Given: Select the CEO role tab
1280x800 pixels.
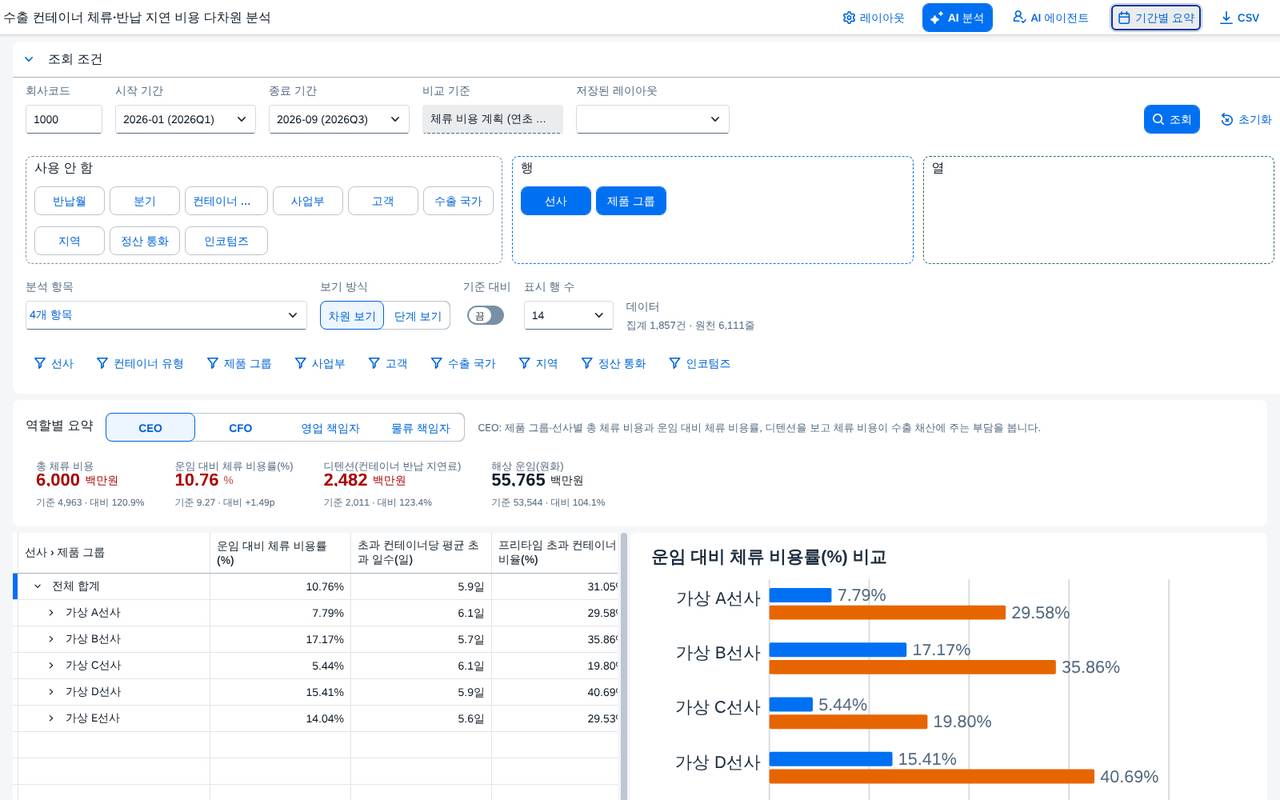Looking at the screenshot, I should point(150,428).
